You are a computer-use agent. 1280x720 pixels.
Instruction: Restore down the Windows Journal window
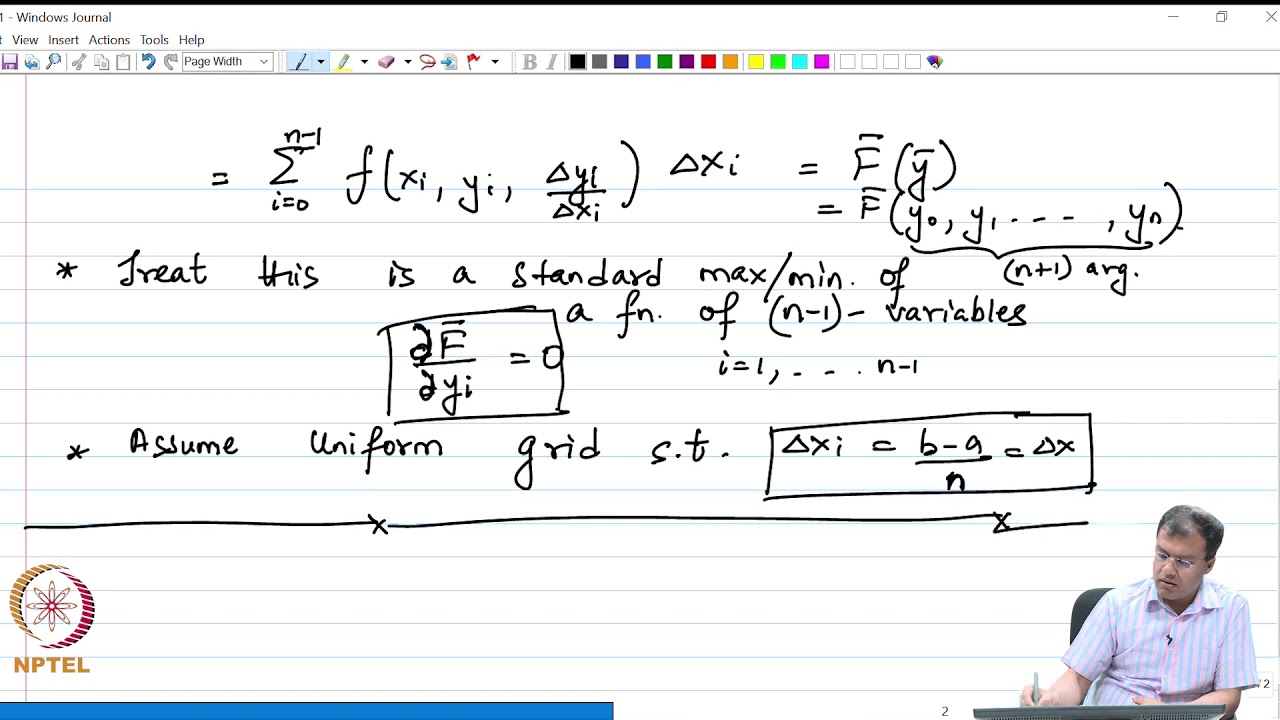tap(1221, 17)
